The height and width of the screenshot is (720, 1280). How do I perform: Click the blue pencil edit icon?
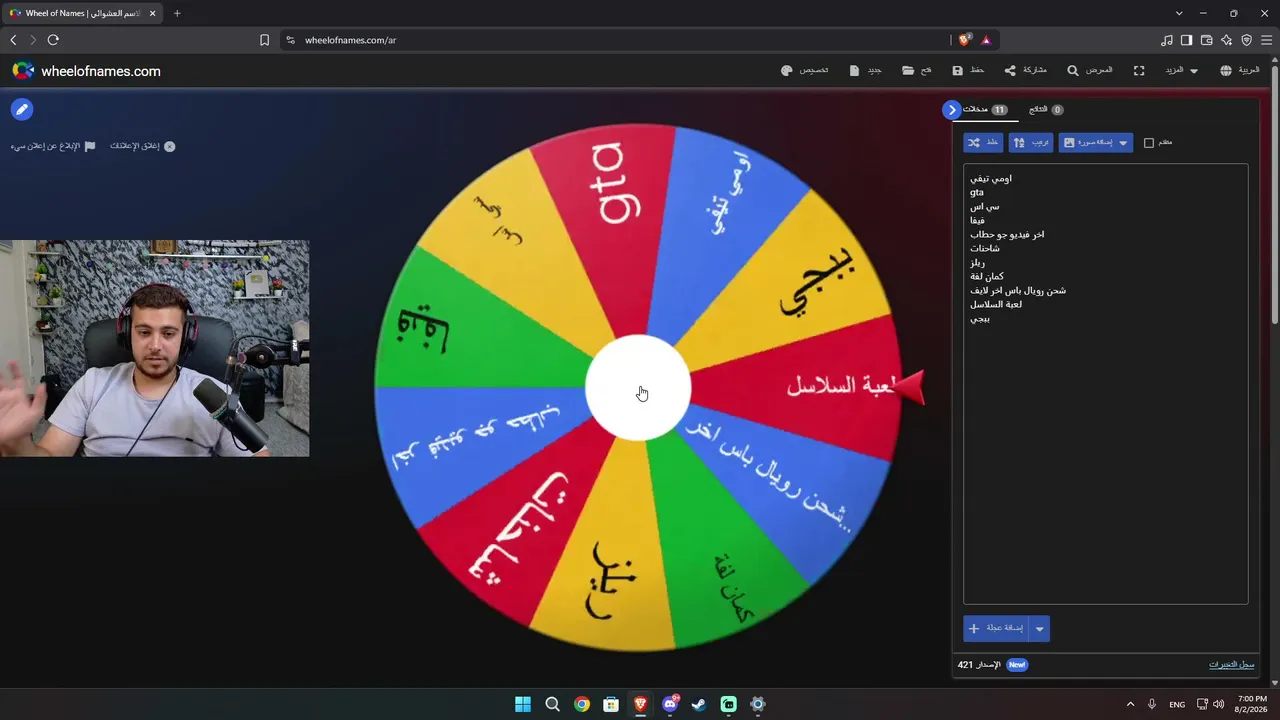(x=21, y=110)
